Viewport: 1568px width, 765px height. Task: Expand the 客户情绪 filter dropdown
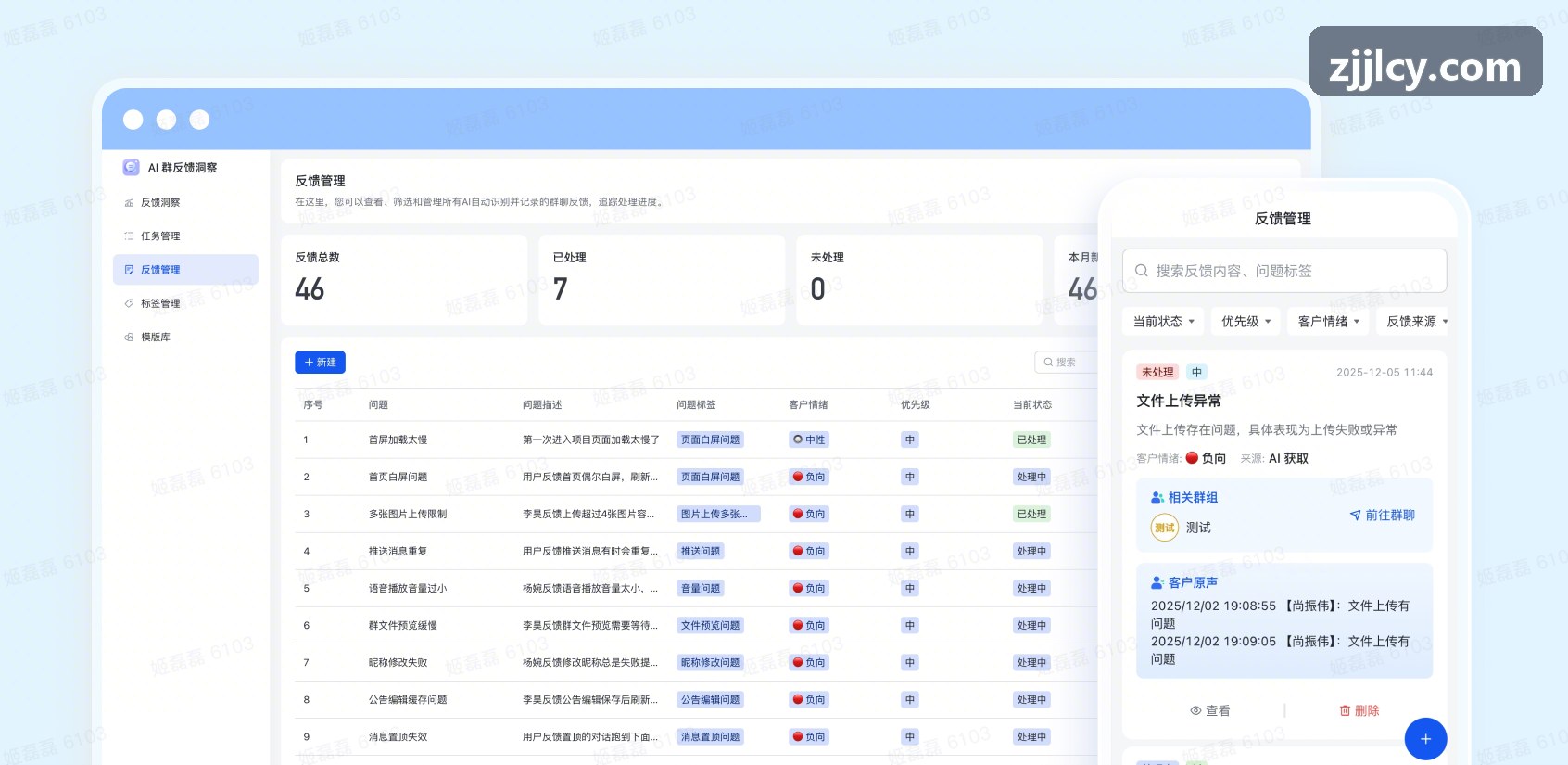click(1328, 322)
